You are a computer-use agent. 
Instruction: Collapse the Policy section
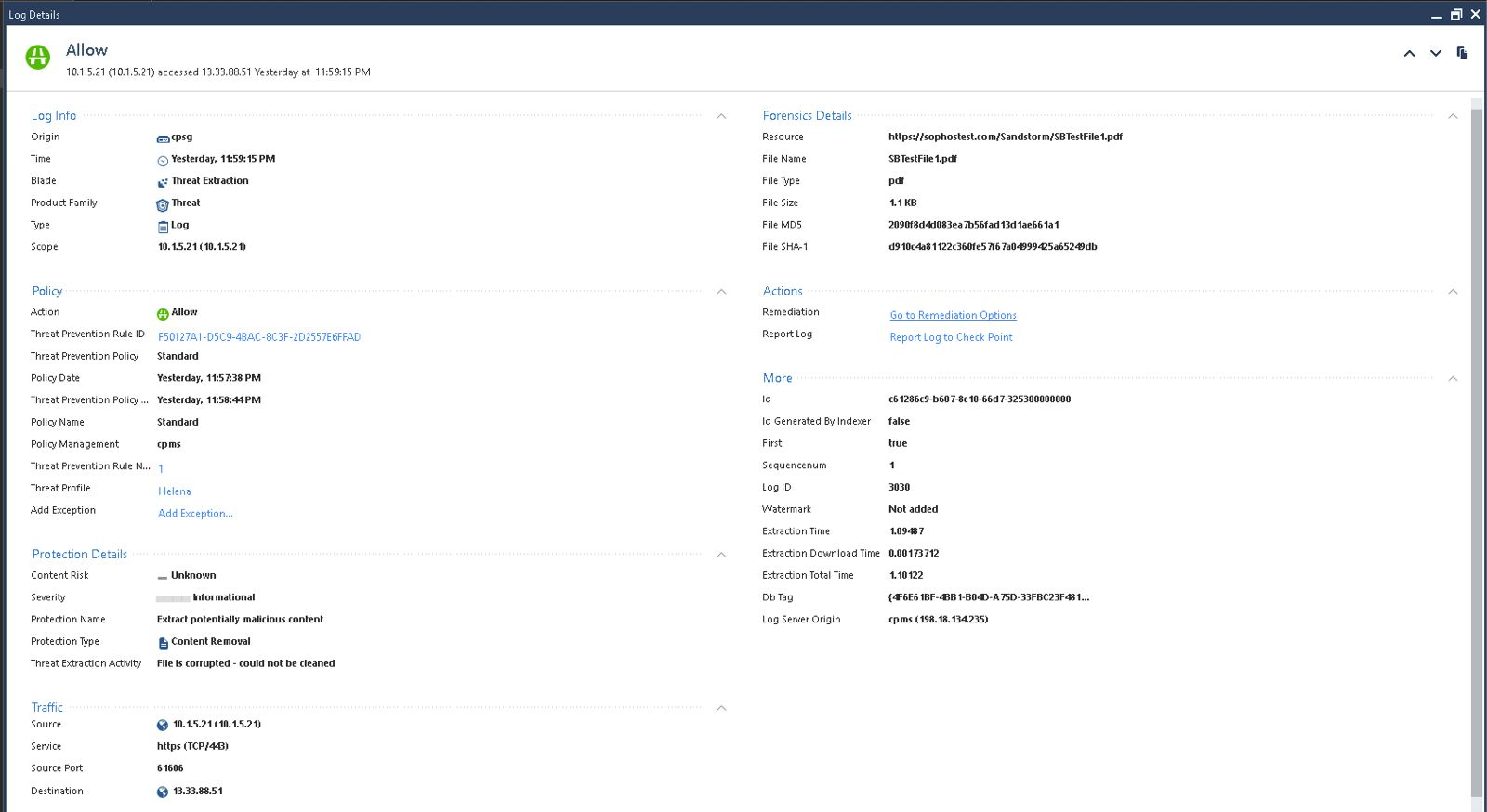pyautogui.click(x=721, y=292)
